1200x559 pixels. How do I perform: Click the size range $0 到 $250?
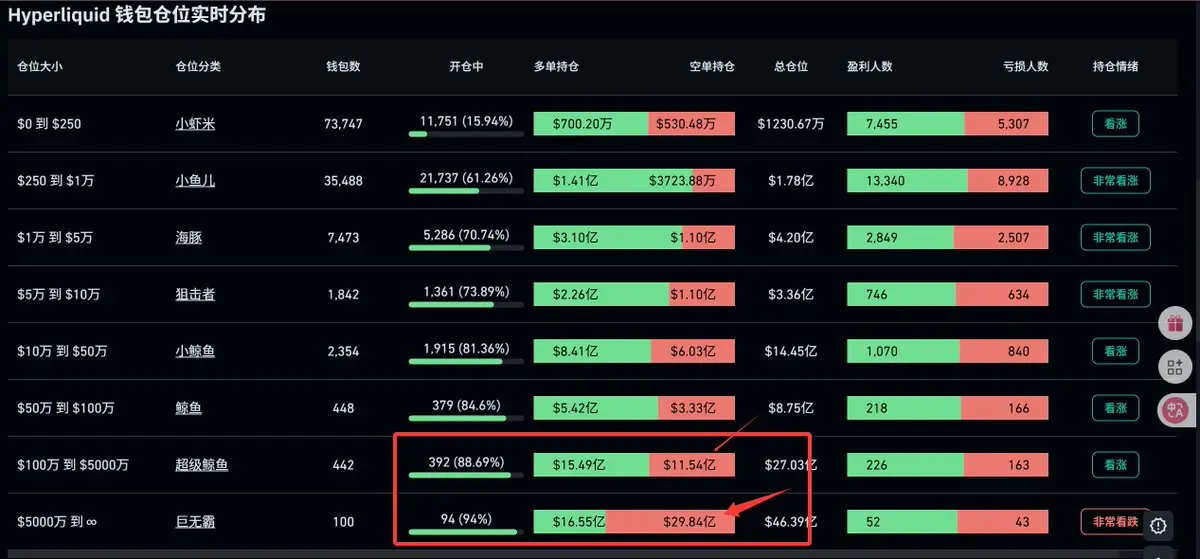click(x=49, y=124)
